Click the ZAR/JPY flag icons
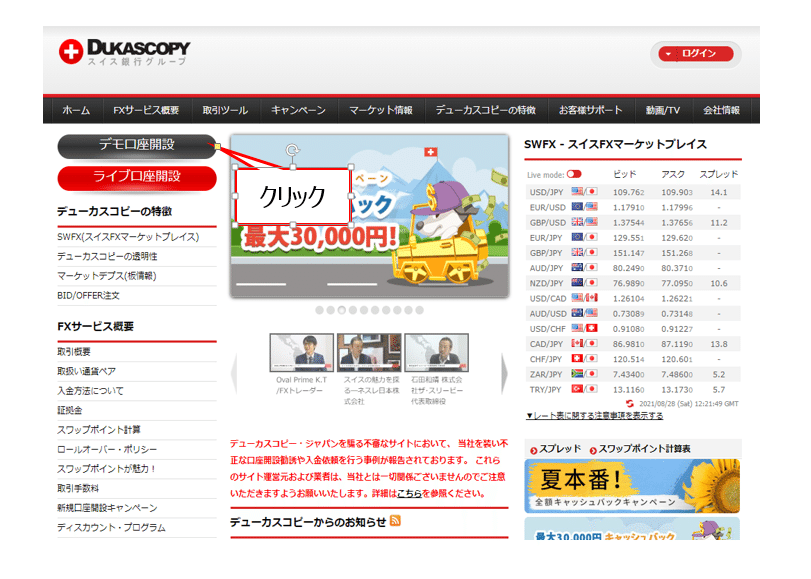Viewport: 811px width, 579px height. pyautogui.click(x=584, y=374)
